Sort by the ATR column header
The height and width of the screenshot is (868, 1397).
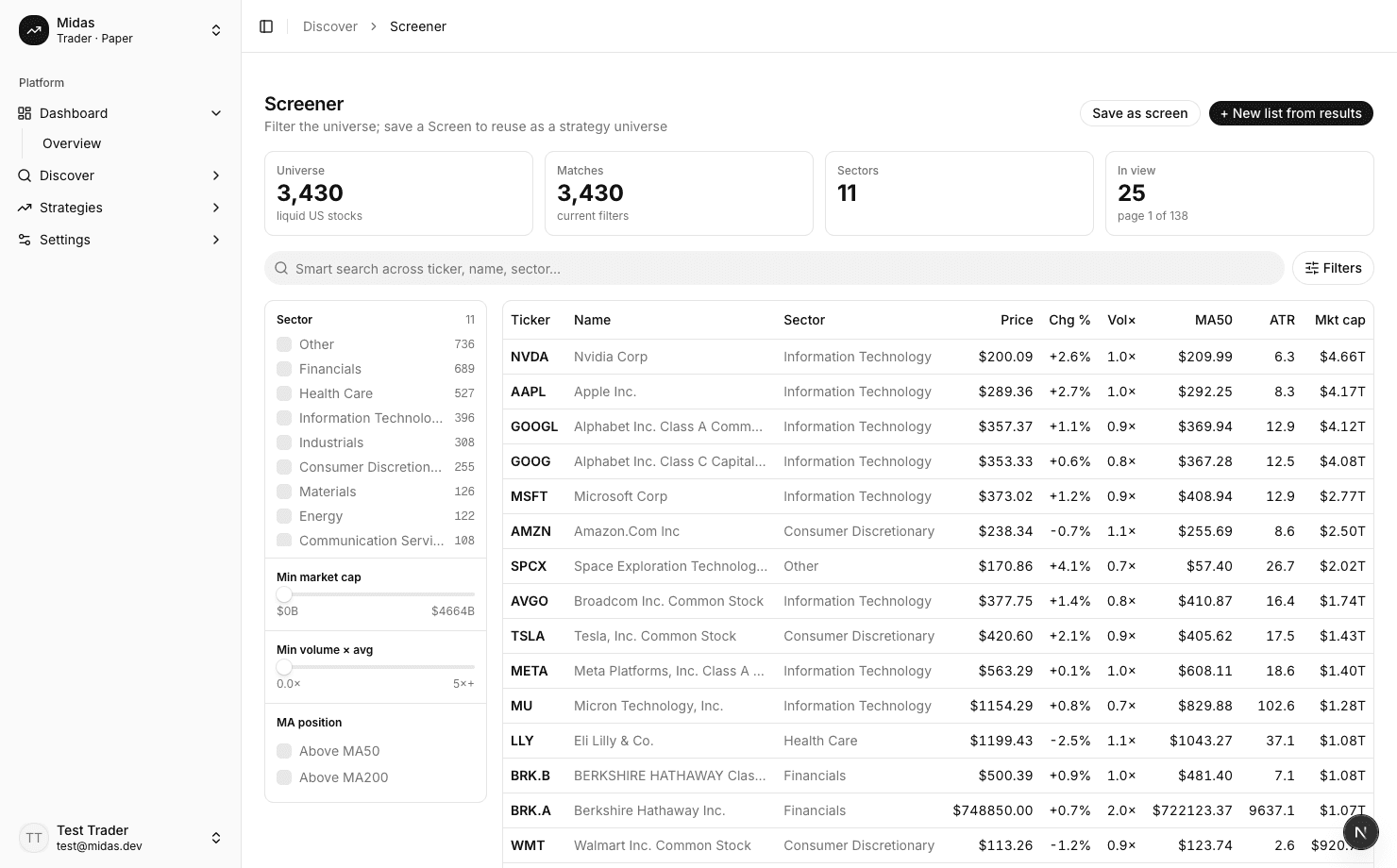pos(1282,320)
